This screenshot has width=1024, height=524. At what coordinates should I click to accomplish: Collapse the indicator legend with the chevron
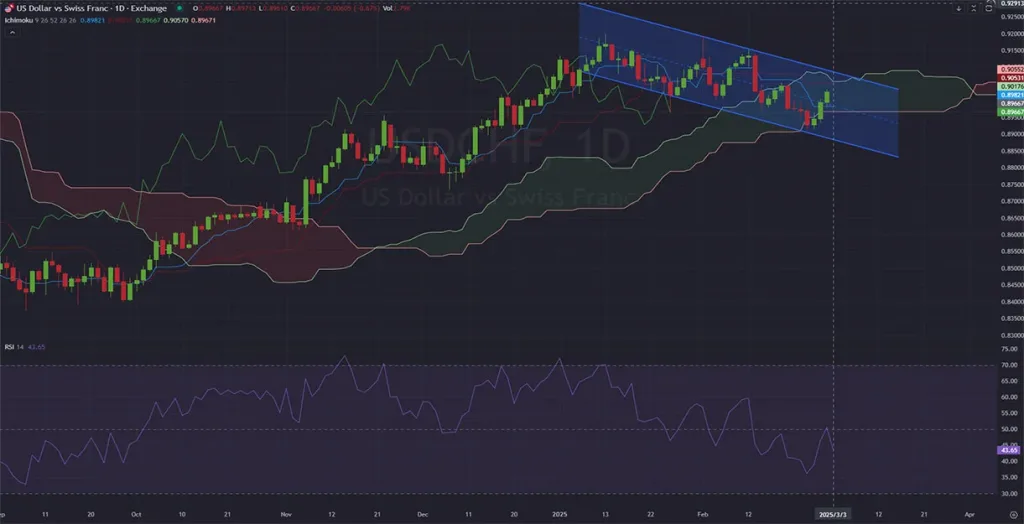coord(12,32)
